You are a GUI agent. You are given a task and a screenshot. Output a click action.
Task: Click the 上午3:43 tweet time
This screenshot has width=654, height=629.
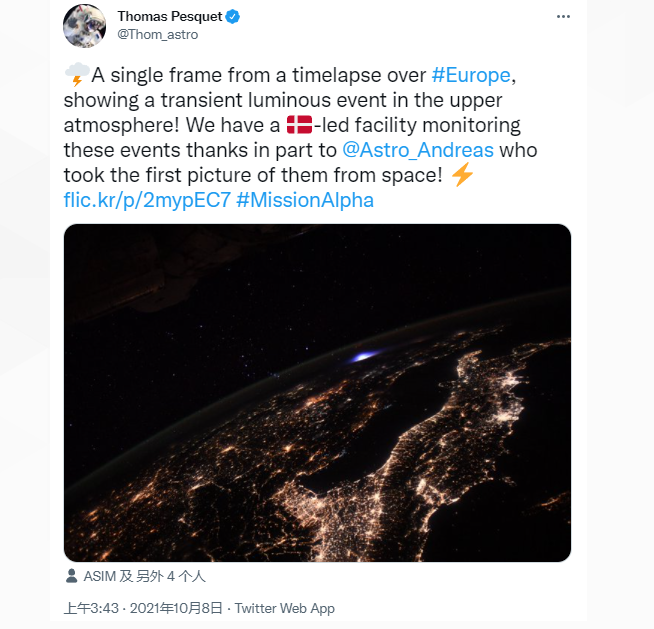pos(91,608)
